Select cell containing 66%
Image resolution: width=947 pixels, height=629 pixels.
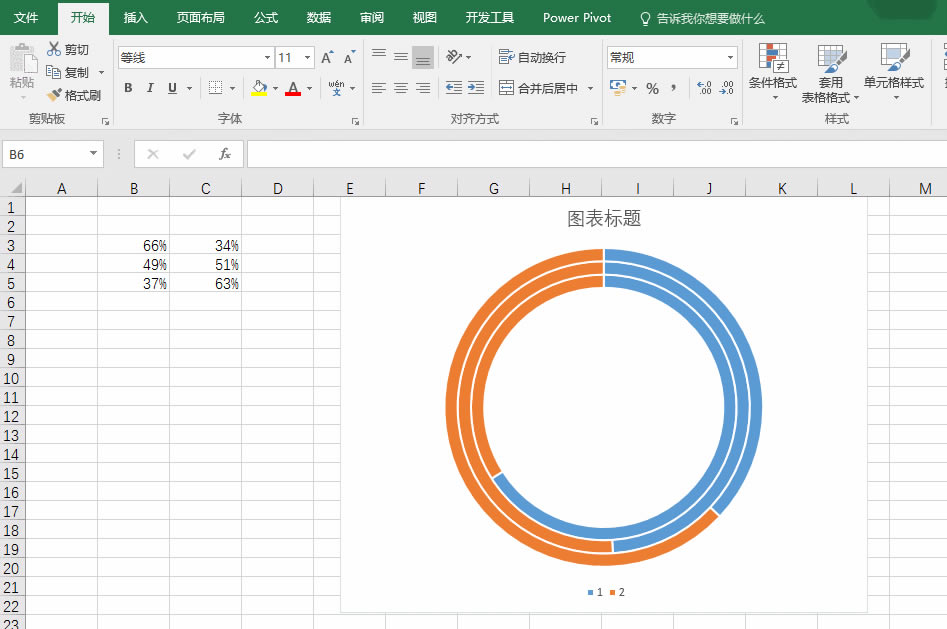pyautogui.click(x=133, y=245)
